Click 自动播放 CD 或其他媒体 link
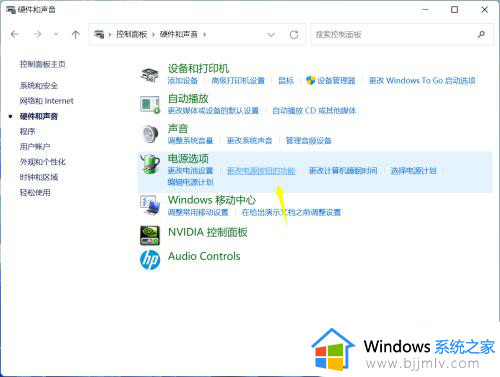The image size is (500, 377). [x=314, y=110]
